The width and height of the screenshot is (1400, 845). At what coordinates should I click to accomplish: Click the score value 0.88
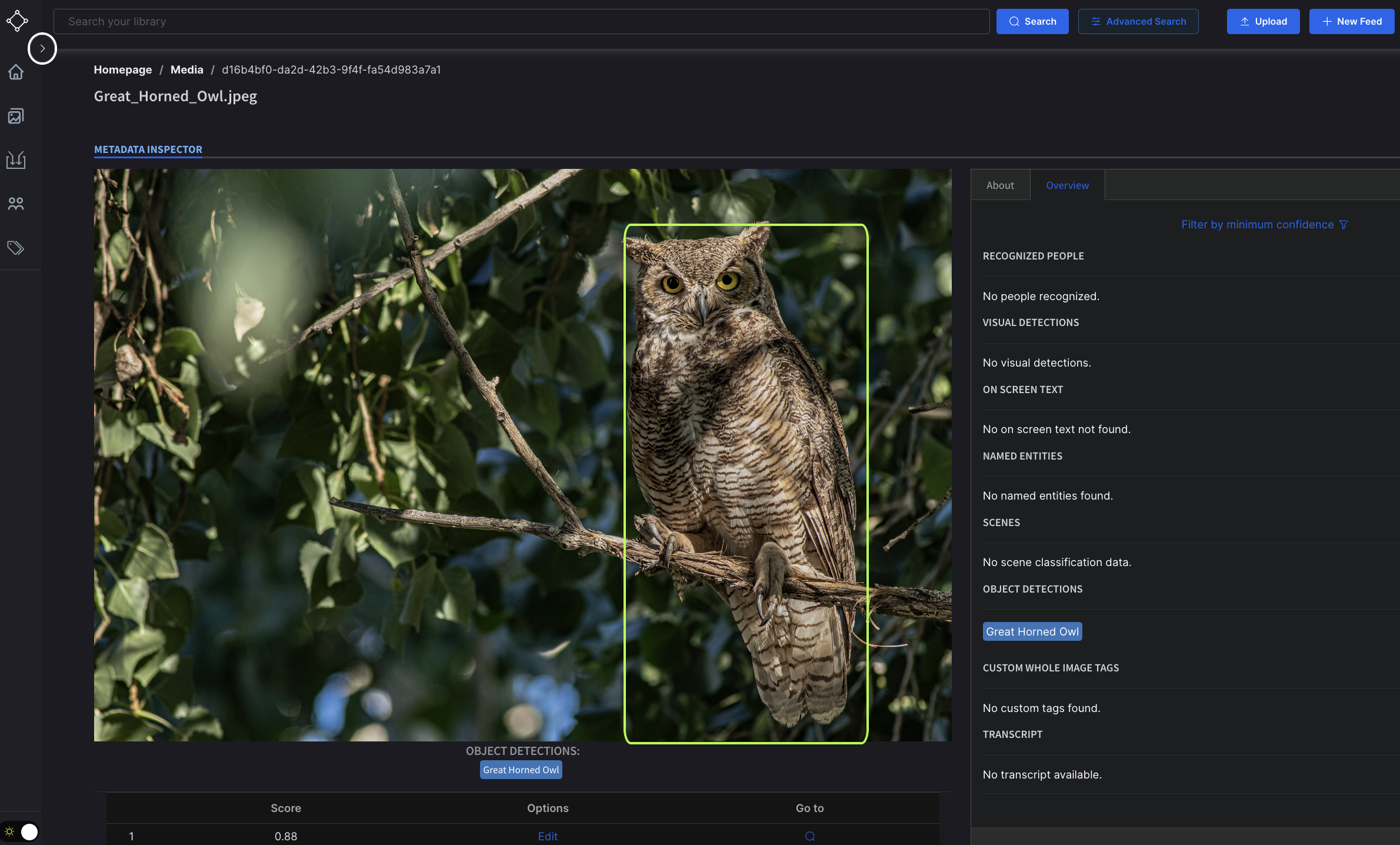pyautogui.click(x=286, y=836)
